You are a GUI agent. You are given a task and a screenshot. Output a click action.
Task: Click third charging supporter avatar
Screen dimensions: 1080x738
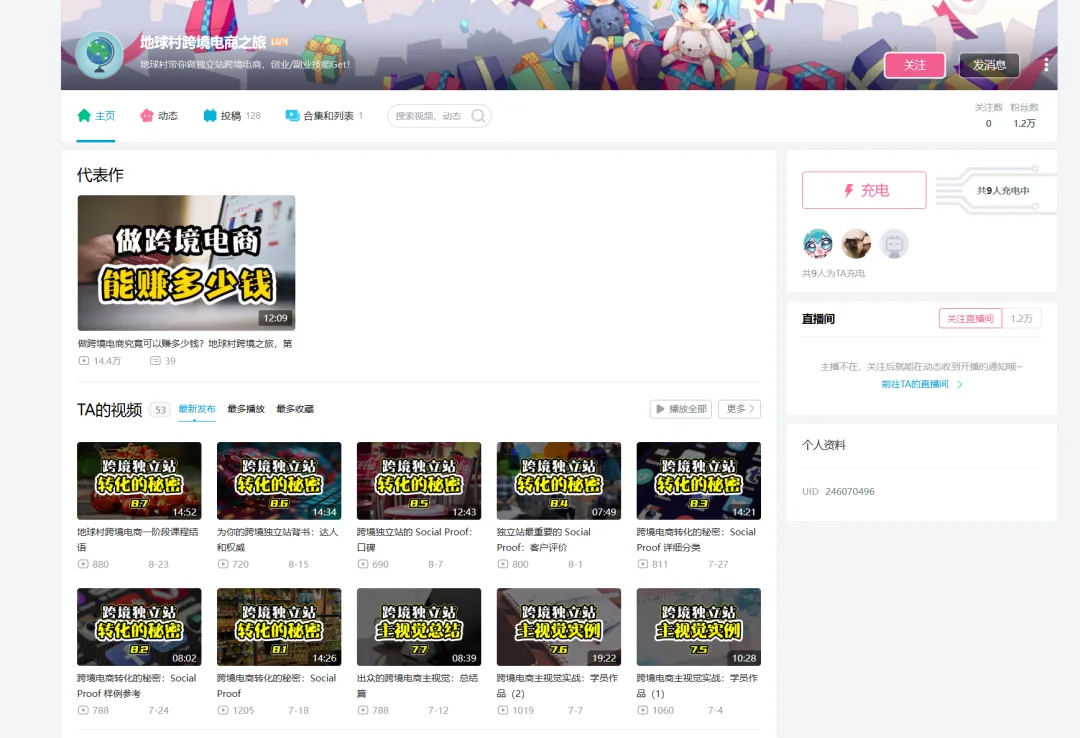894,243
